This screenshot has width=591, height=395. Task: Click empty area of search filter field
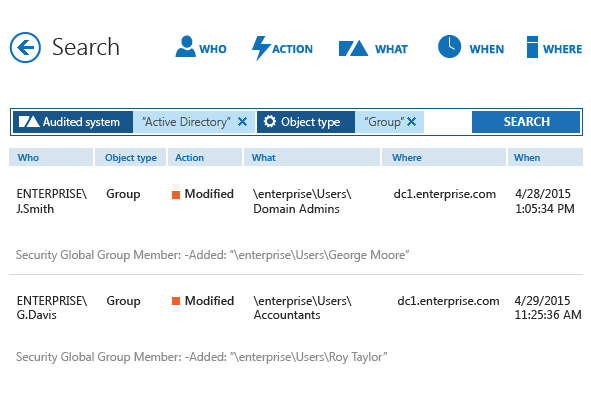(447, 122)
